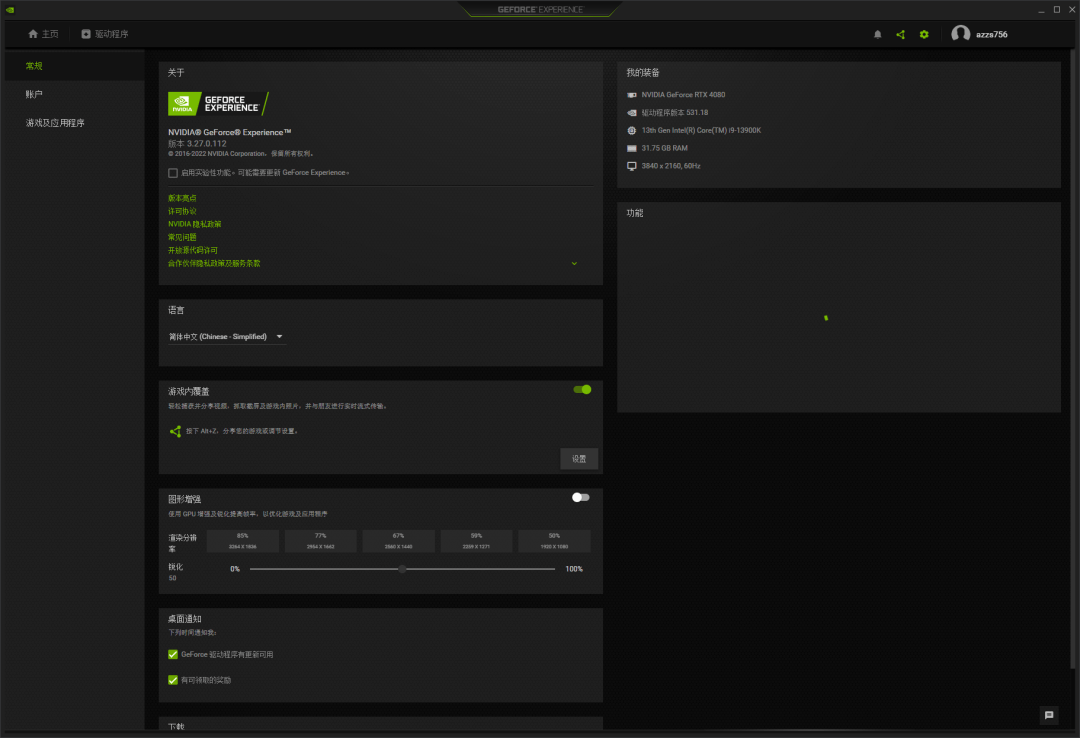Screen dimensions: 1080x738
Task: Click the '版本 3.27.0.112' version text
Action: pos(197,144)
